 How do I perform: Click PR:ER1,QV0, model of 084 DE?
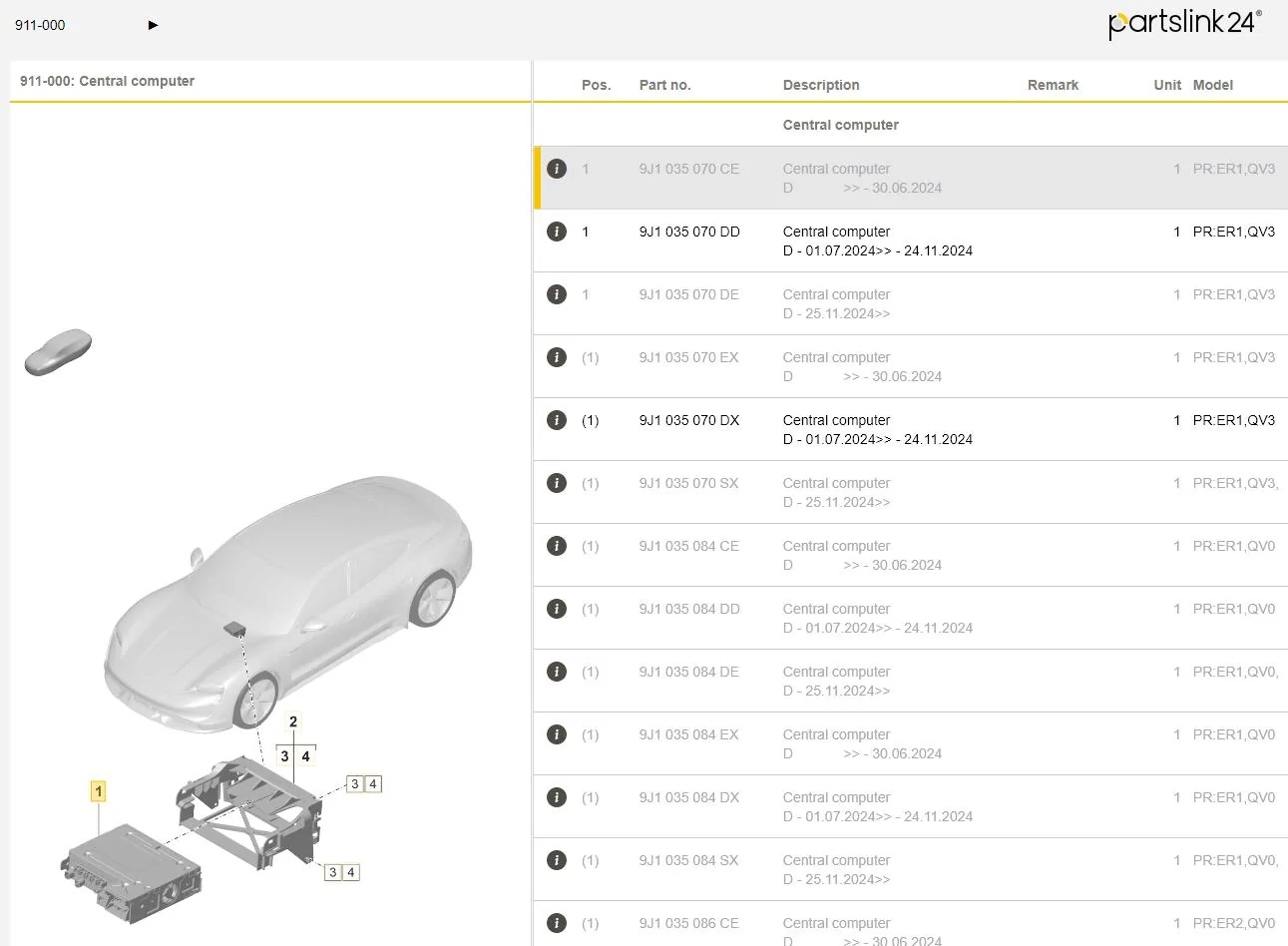pyautogui.click(x=1235, y=672)
